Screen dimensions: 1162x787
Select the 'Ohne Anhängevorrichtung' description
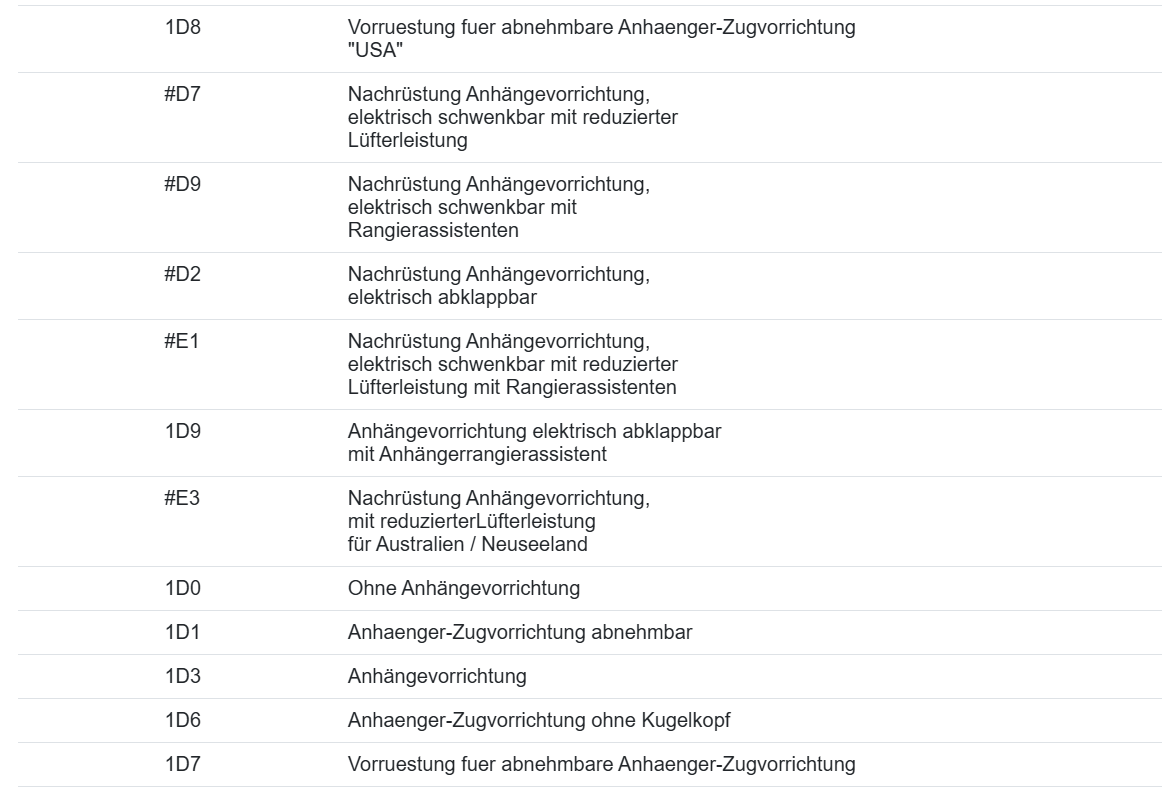coord(464,588)
